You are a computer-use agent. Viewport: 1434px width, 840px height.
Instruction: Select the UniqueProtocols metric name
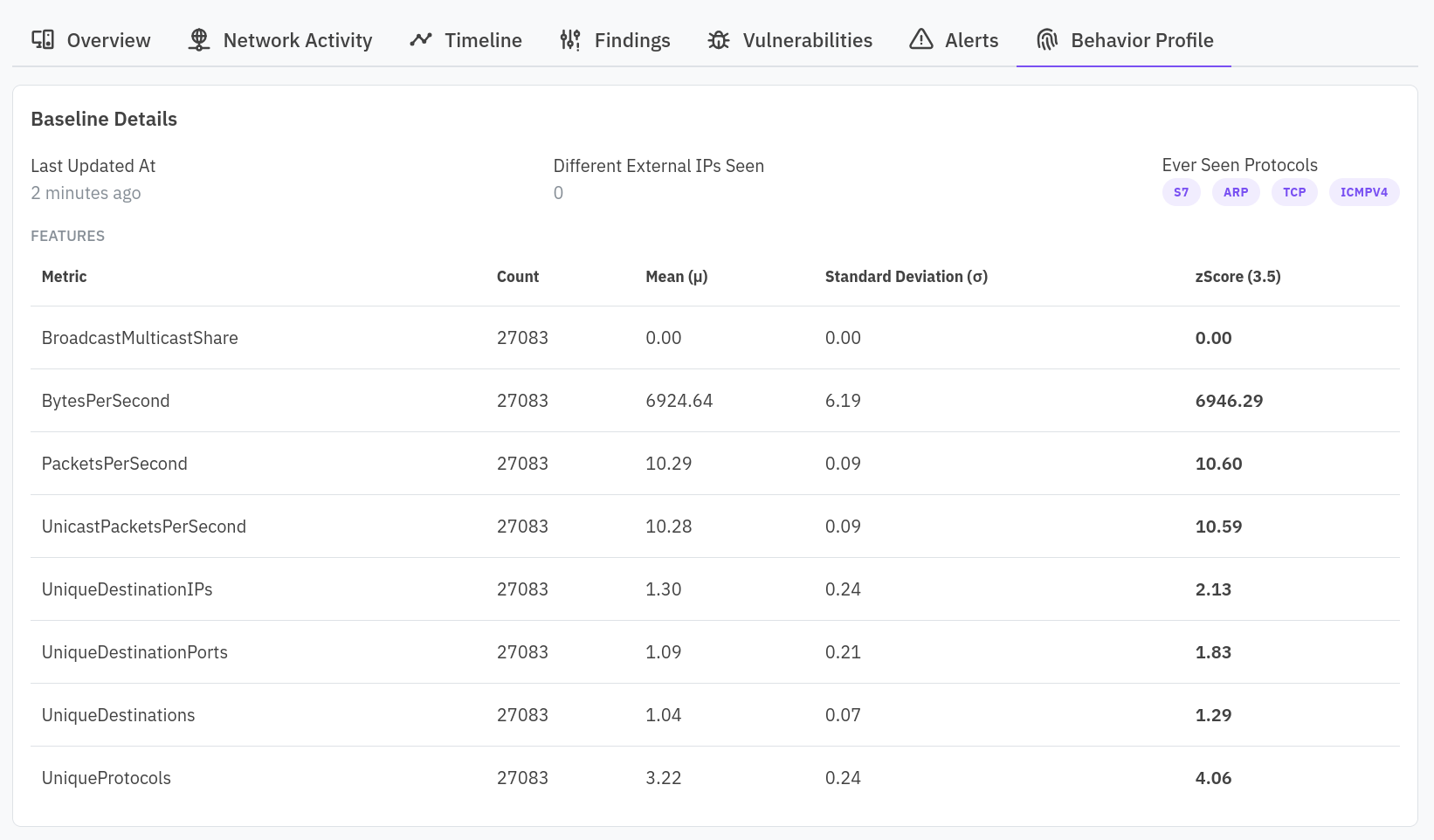[107, 778]
